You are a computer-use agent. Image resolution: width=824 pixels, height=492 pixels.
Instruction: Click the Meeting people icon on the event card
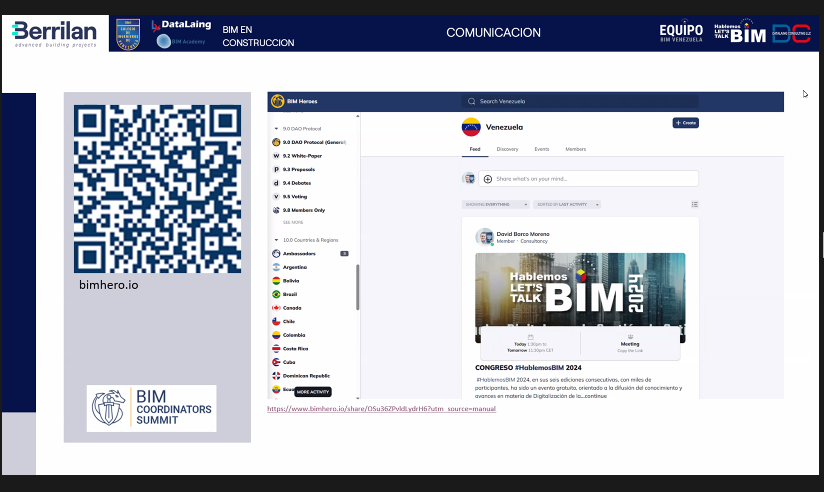pos(630,337)
